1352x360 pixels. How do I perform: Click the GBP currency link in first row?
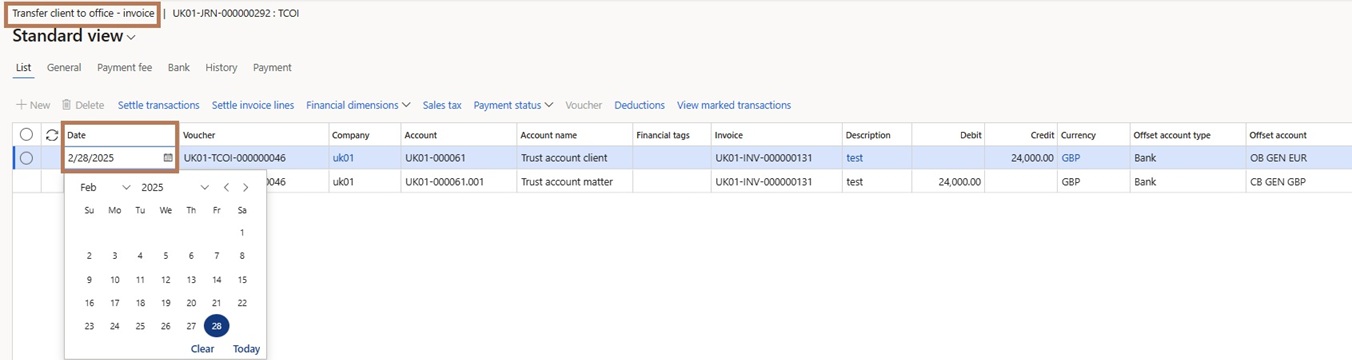click(1071, 158)
